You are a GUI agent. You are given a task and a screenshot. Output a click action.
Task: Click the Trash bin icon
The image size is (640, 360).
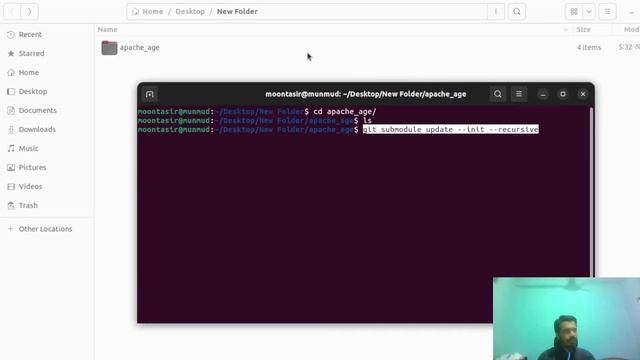(x=11, y=205)
